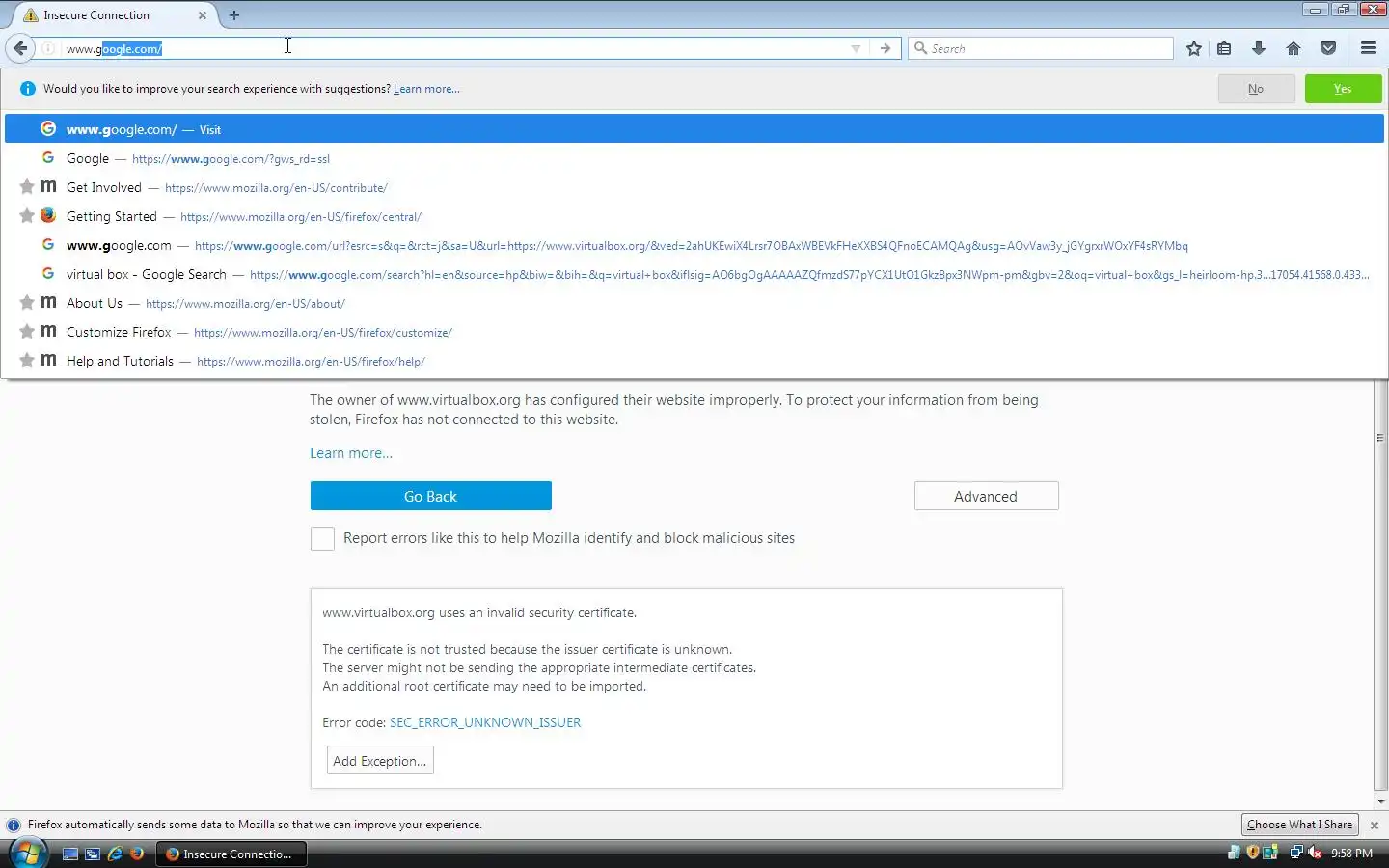Image resolution: width=1389 pixels, height=868 pixels.
Task: Select virtual box - Google Search suggestion
Action: 694,274
